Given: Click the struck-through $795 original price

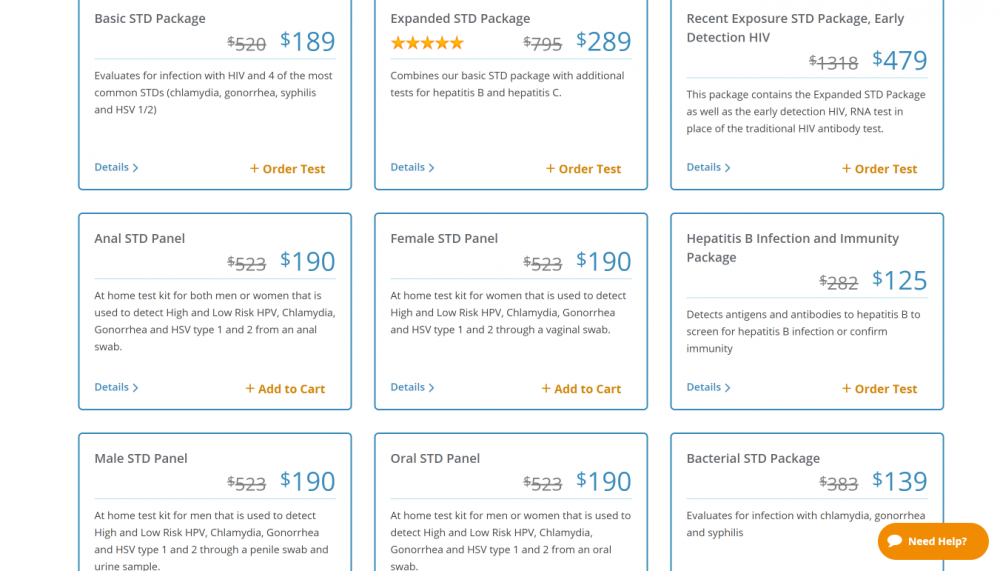Looking at the screenshot, I should tap(542, 44).
